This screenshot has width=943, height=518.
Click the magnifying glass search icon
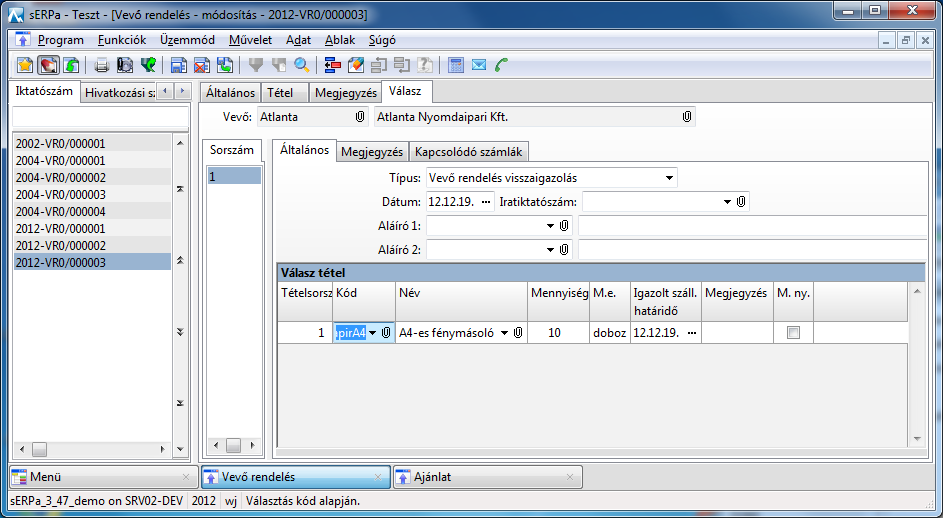click(x=301, y=65)
